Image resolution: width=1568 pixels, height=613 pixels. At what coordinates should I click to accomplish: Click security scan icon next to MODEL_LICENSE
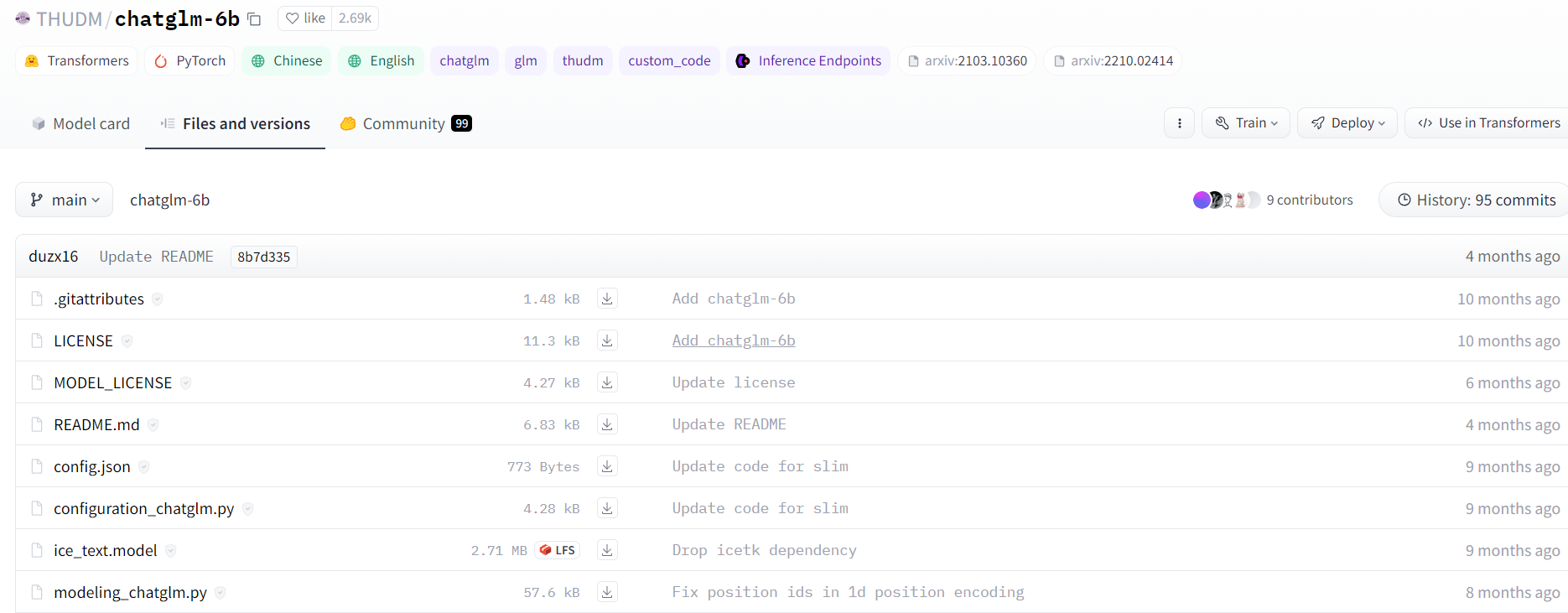point(186,382)
